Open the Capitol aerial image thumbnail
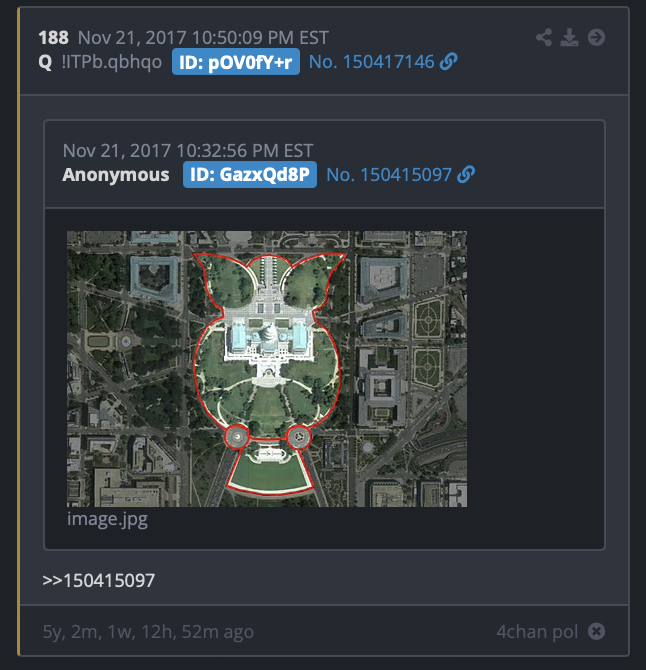The height and width of the screenshot is (670, 646). click(267, 369)
